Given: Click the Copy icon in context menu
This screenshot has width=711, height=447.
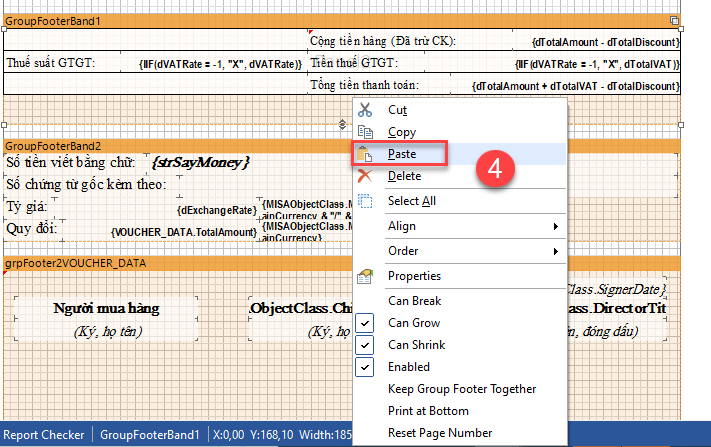Looking at the screenshot, I should [x=365, y=132].
